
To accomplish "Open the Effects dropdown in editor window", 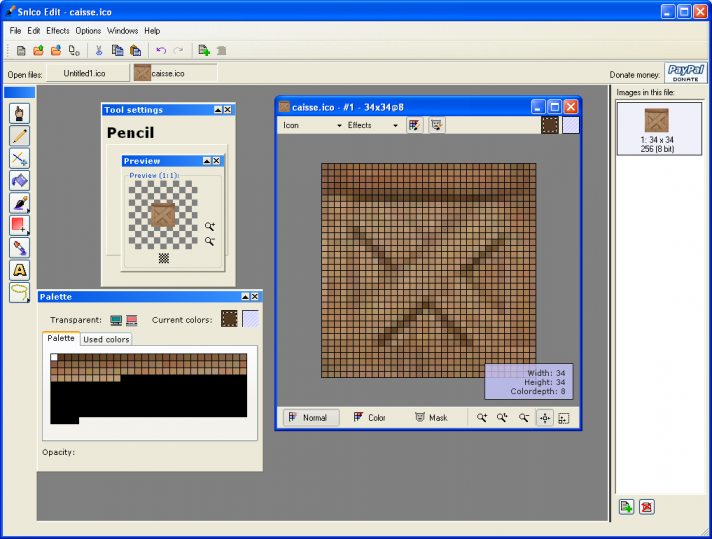I will click(x=372, y=125).
